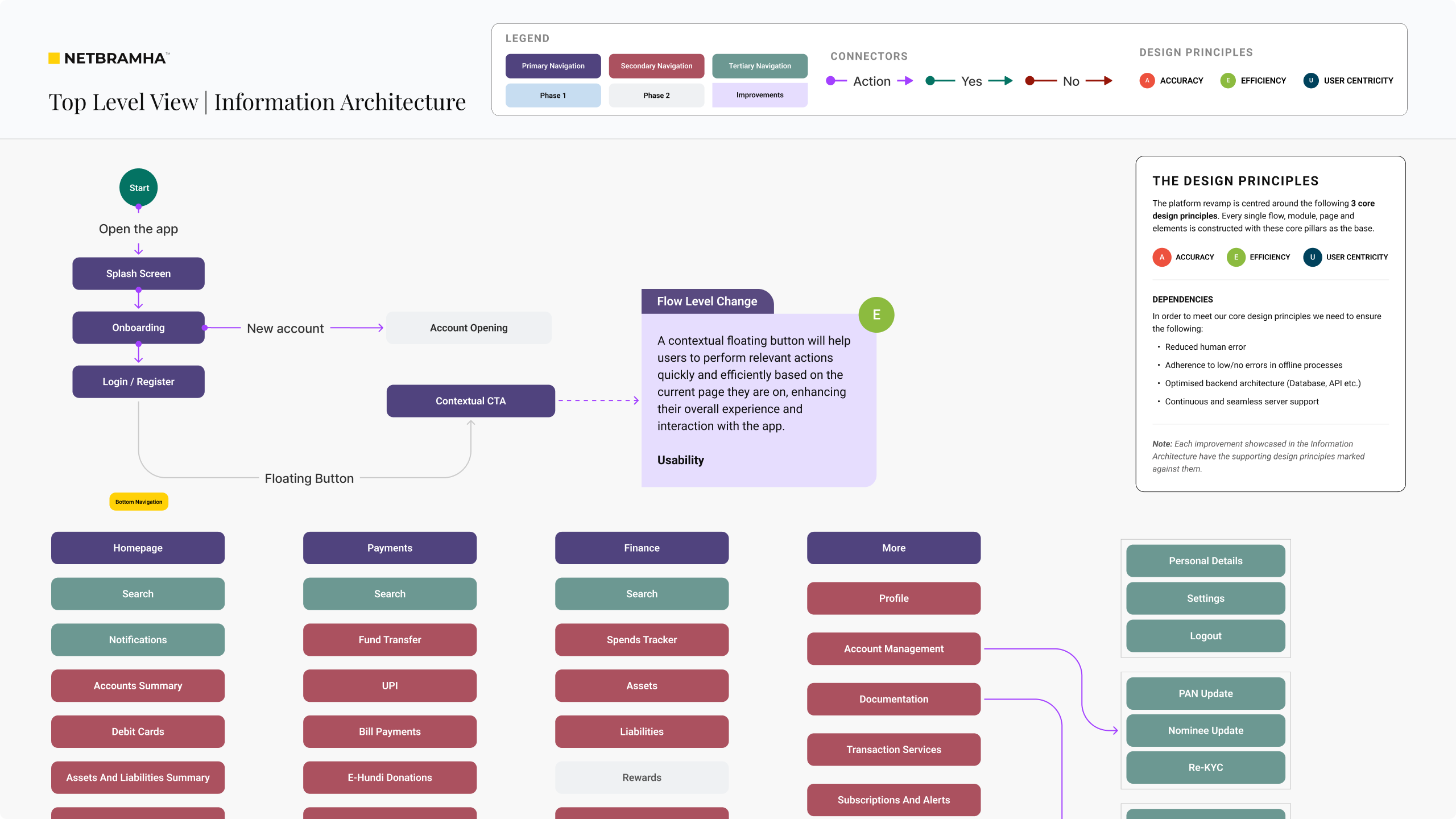1456x819 pixels.
Task: Click the Splash Screen node
Action: 138,274
